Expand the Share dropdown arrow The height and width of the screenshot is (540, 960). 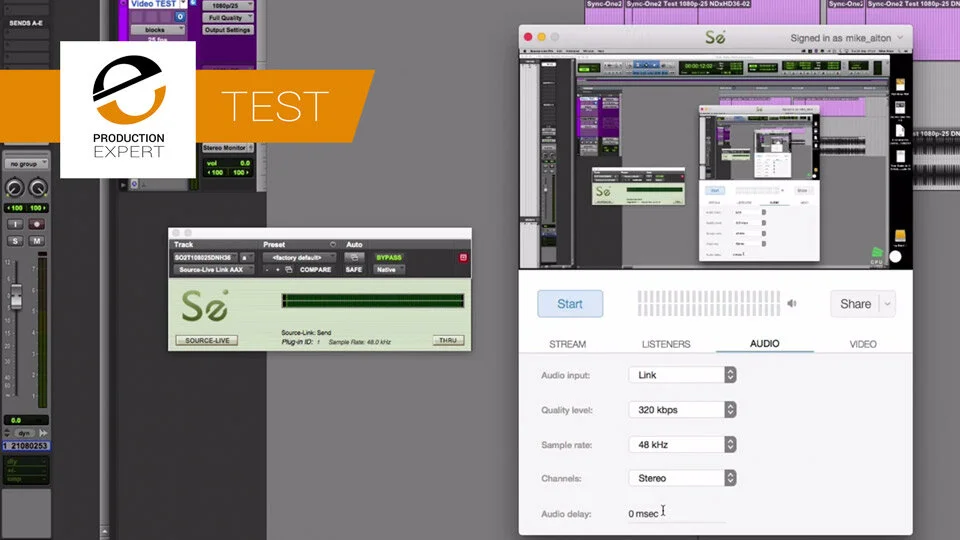887,304
